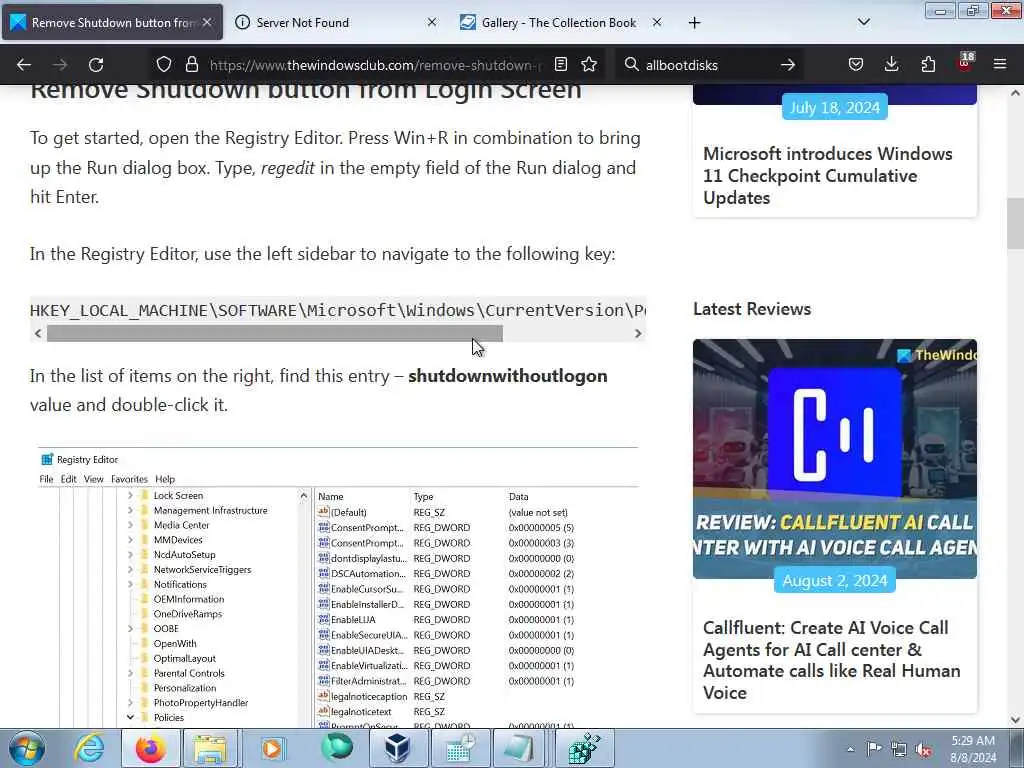Close the Remove Shutdown button tab
The image size is (1024, 768).
point(207,22)
